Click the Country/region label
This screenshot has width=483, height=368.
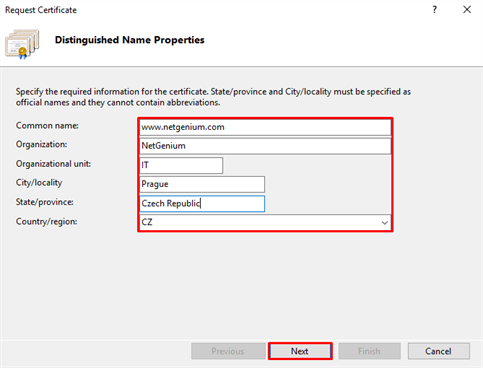[x=46, y=221]
